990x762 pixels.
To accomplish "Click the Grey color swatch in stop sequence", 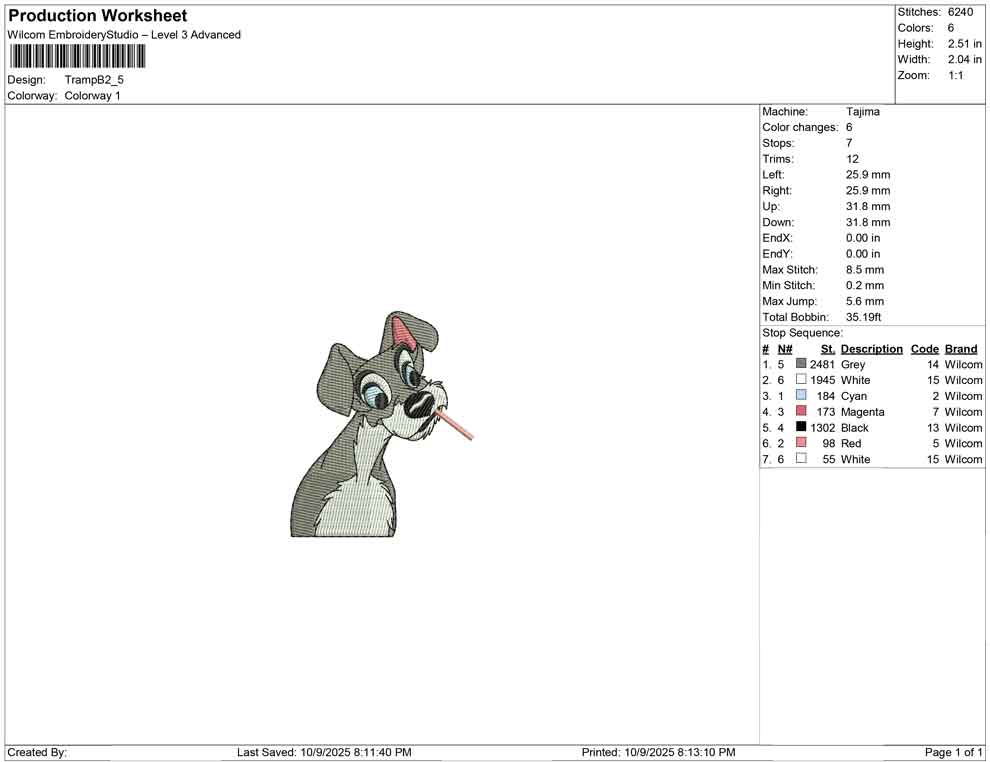I will point(801,364).
